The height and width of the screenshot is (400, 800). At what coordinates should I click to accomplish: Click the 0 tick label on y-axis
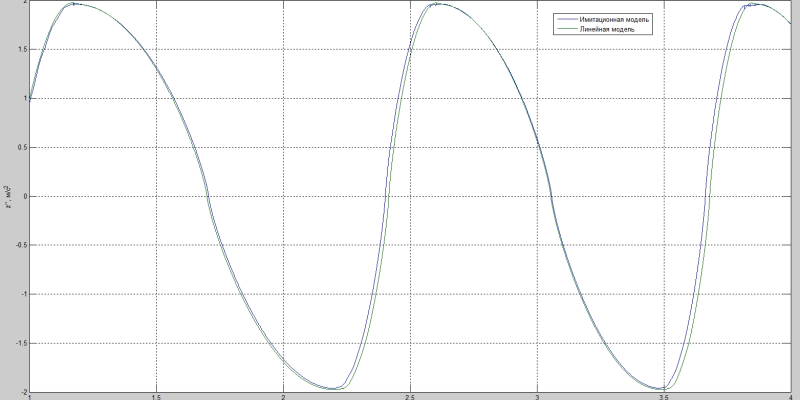[23, 196]
